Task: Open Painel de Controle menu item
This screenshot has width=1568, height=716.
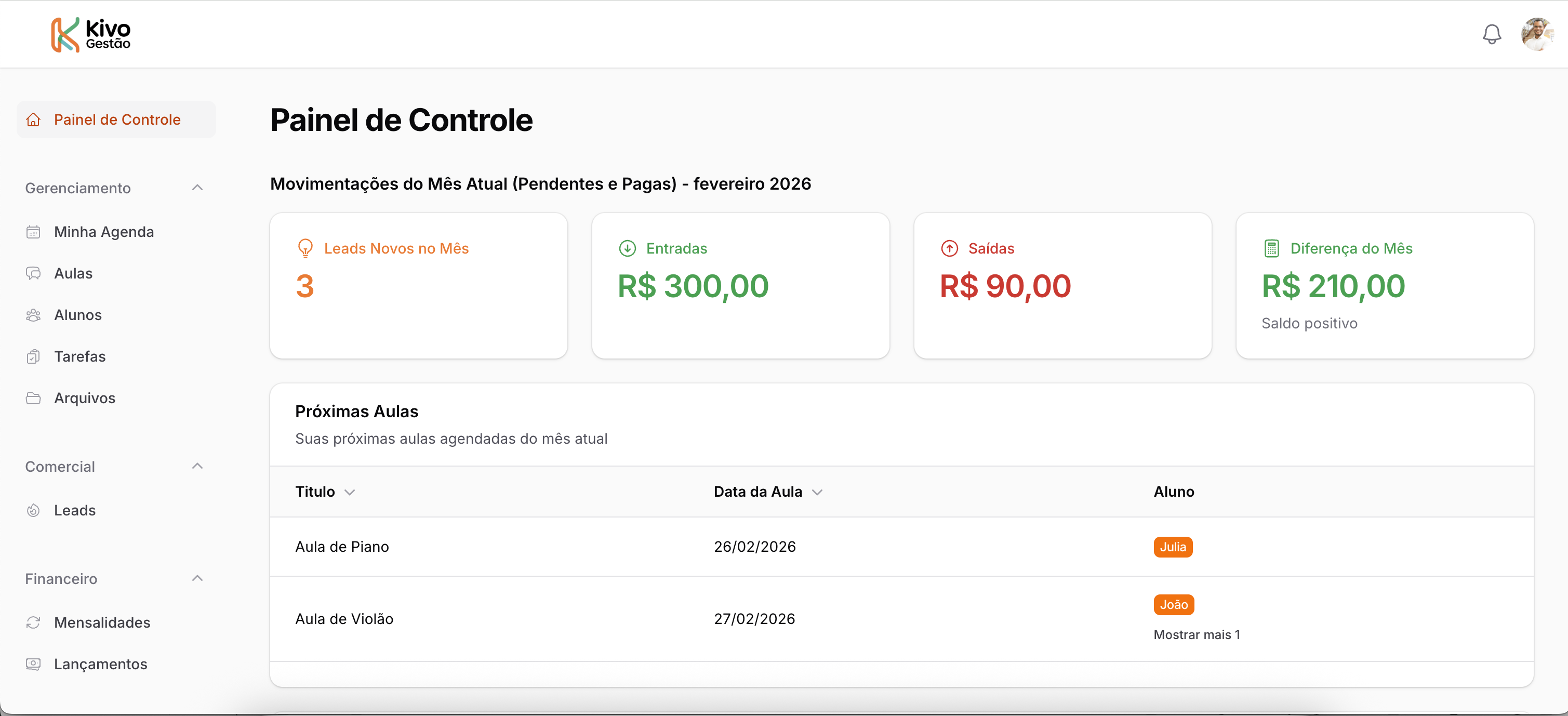Action: [117, 120]
